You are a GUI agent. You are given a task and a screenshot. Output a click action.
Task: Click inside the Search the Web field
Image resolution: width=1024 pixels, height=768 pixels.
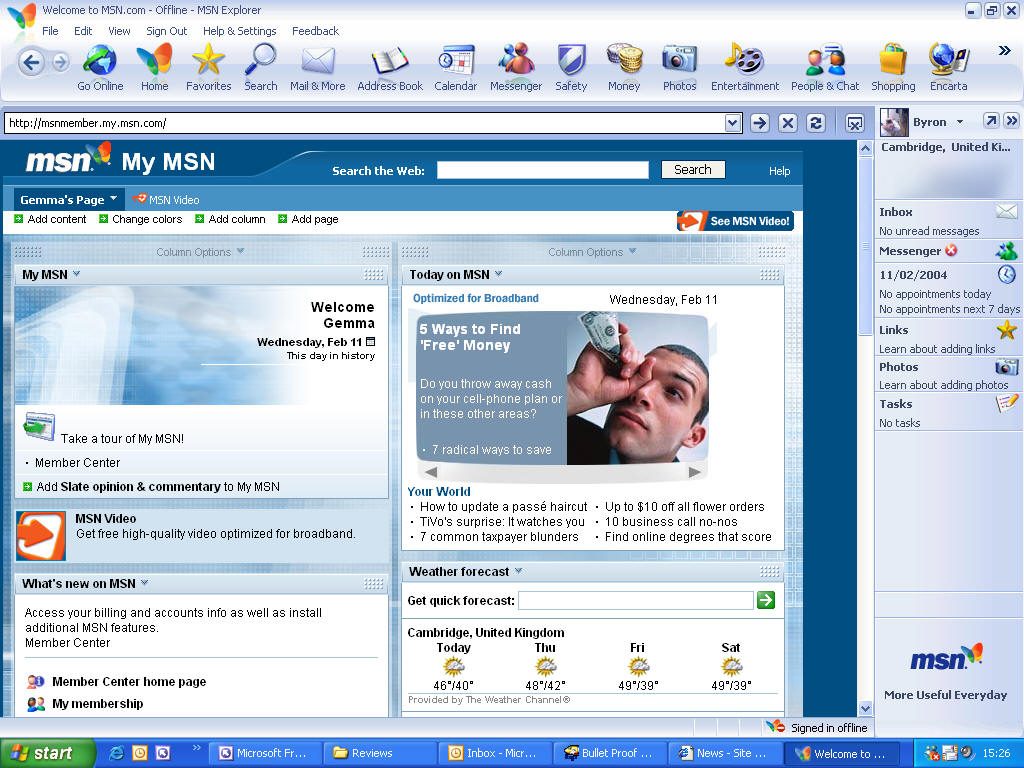[x=543, y=170]
